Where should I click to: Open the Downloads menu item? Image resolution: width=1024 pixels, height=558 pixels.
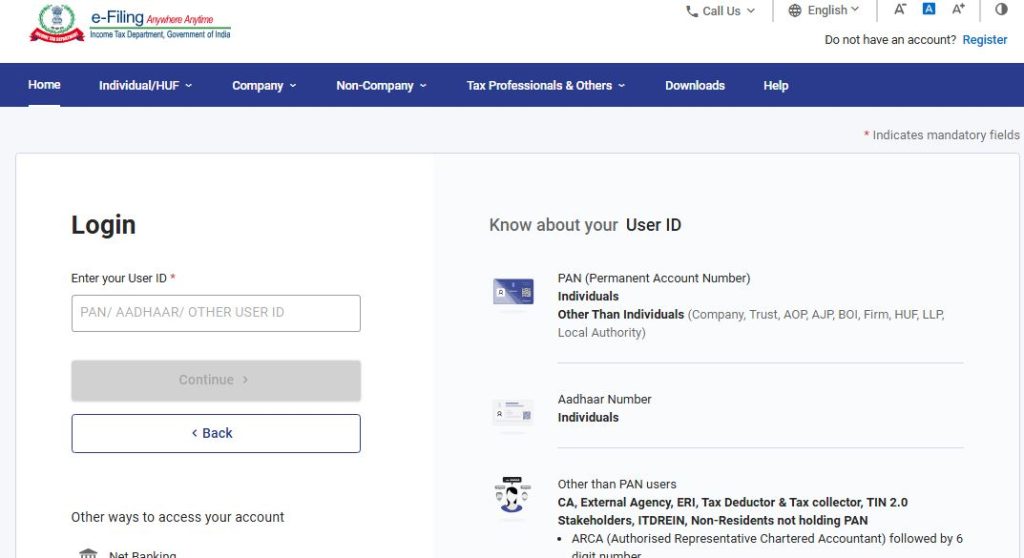[x=695, y=86]
